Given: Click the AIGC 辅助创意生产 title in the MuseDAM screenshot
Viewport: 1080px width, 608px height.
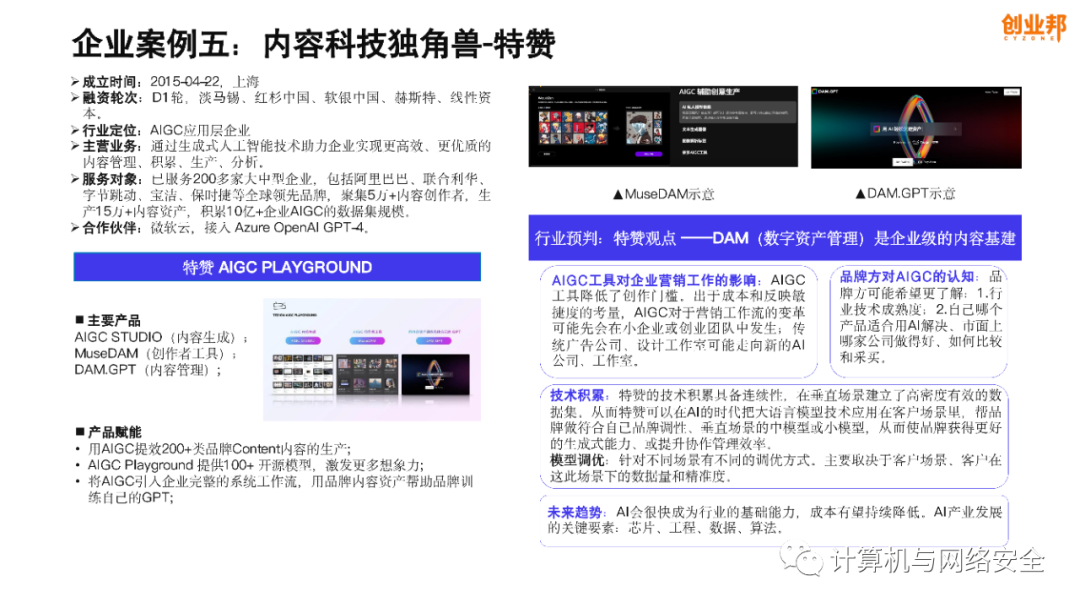Looking at the screenshot, I should pyautogui.click(x=709, y=92).
